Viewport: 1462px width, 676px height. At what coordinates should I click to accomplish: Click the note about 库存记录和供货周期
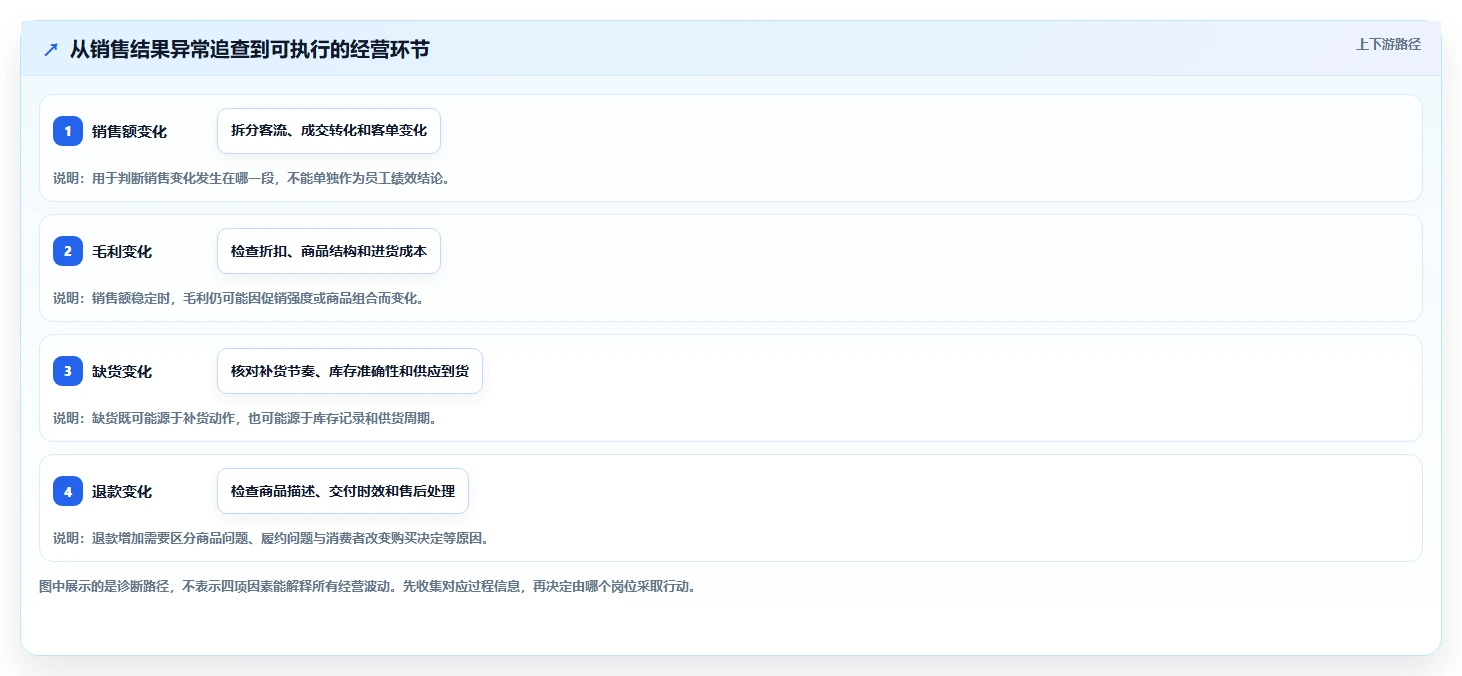coord(245,418)
